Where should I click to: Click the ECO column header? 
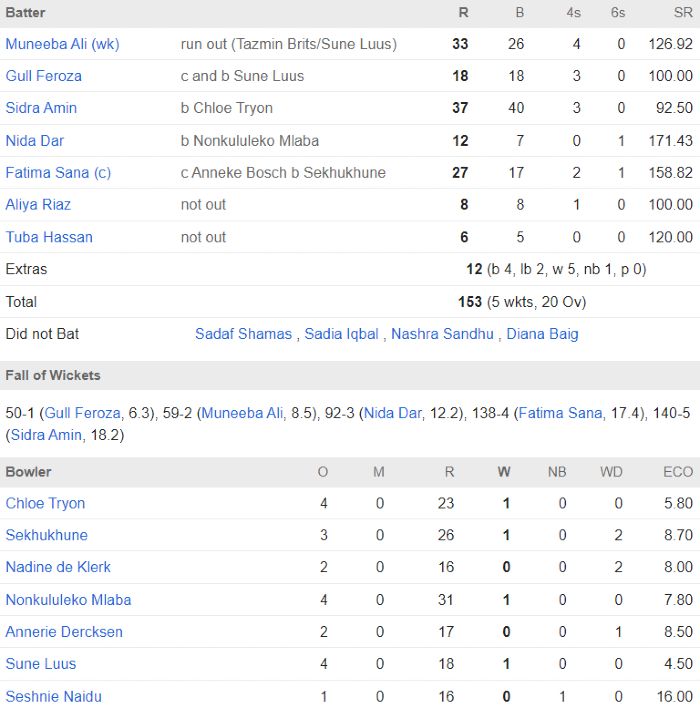pyautogui.click(x=677, y=472)
